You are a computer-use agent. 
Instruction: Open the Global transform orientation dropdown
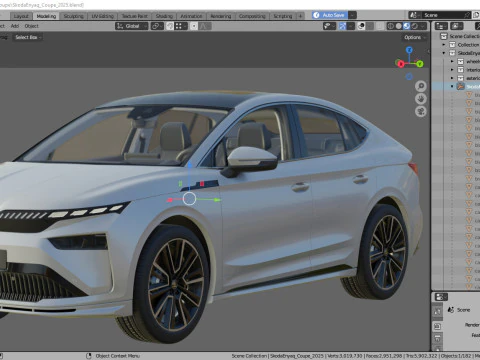point(132,26)
